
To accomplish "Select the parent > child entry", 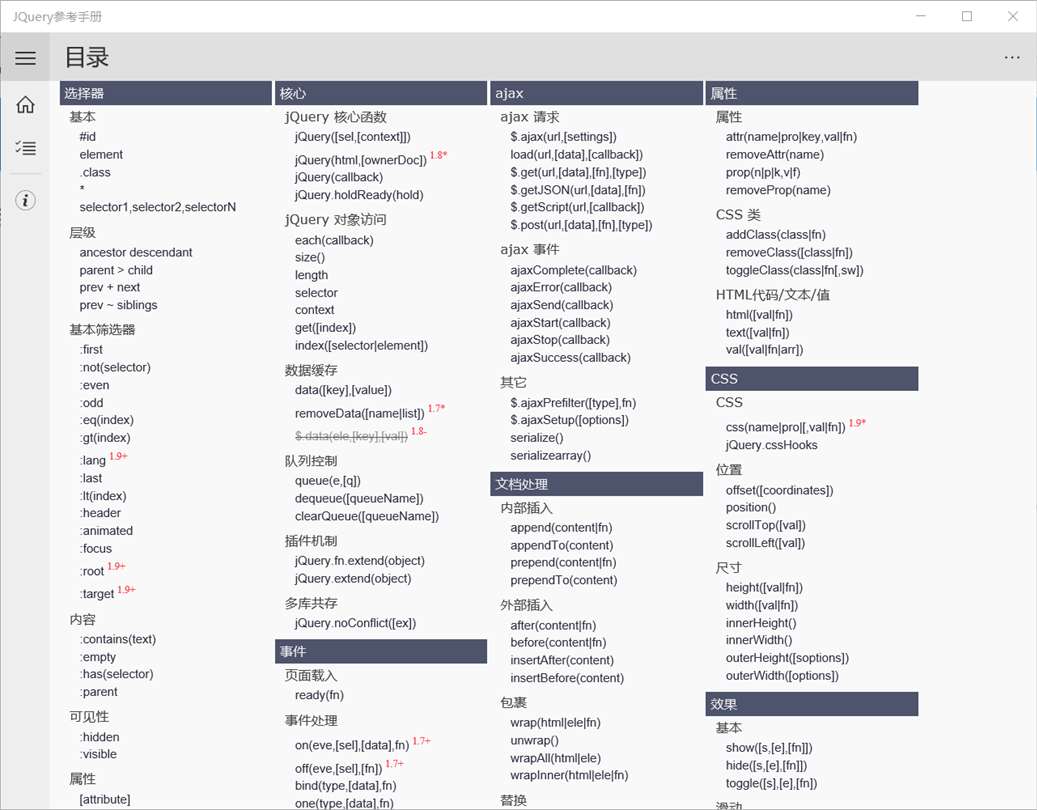I will (116, 270).
